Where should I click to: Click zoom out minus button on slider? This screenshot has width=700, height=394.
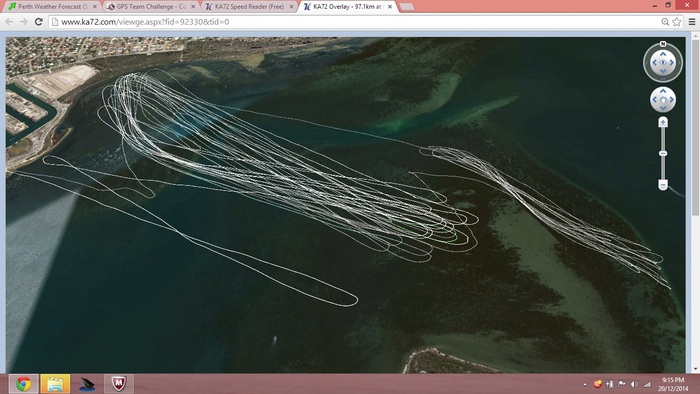(x=663, y=184)
